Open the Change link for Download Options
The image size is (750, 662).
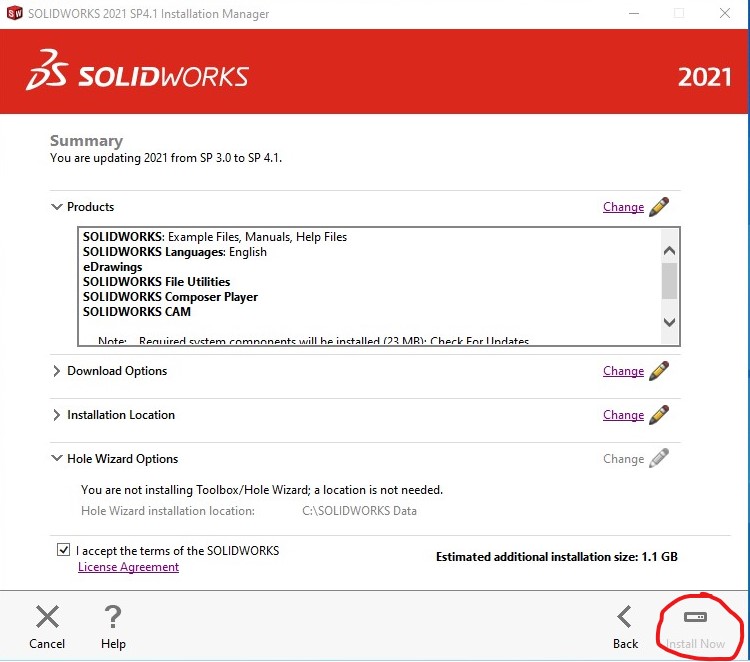pyautogui.click(x=623, y=371)
